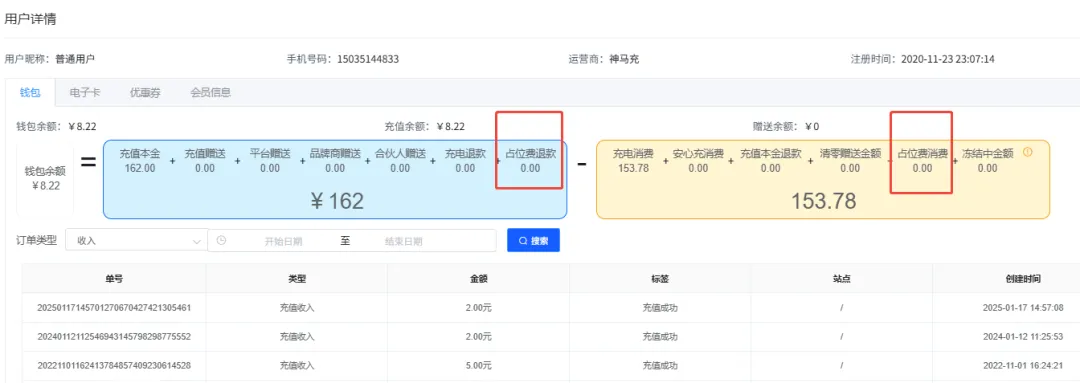The width and height of the screenshot is (1080, 383).
Task: Click the info icon next to 冻结中金额
Action: pyautogui.click(x=1028, y=152)
